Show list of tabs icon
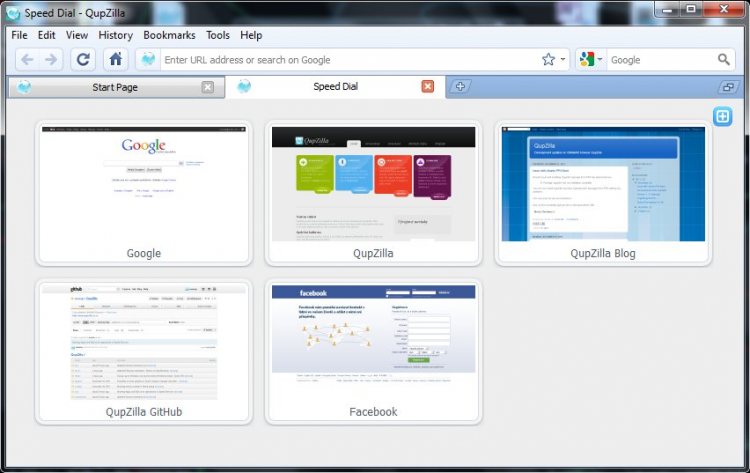This screenshot has height=473, width=750. pyautogui.click(x=728, y=87)
